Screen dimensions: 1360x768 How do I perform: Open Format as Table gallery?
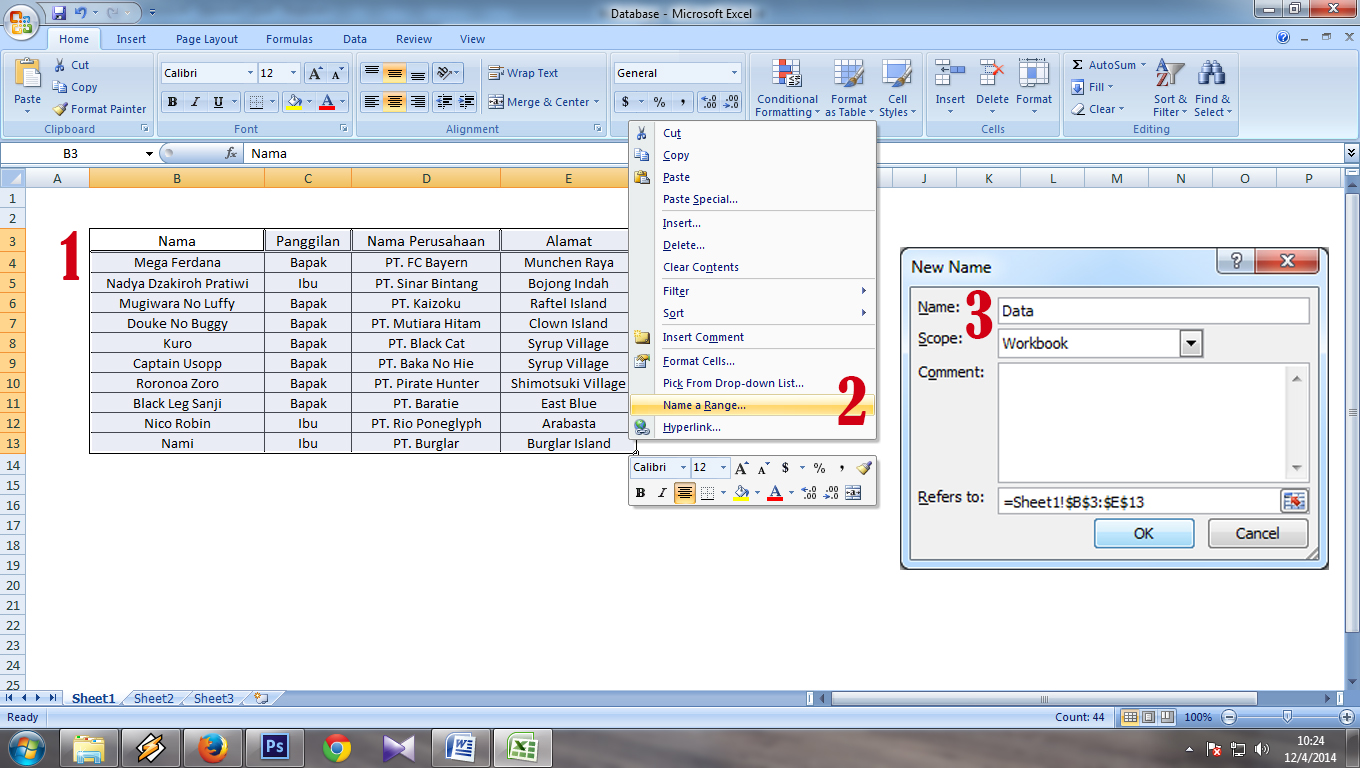tap(848, 87)
